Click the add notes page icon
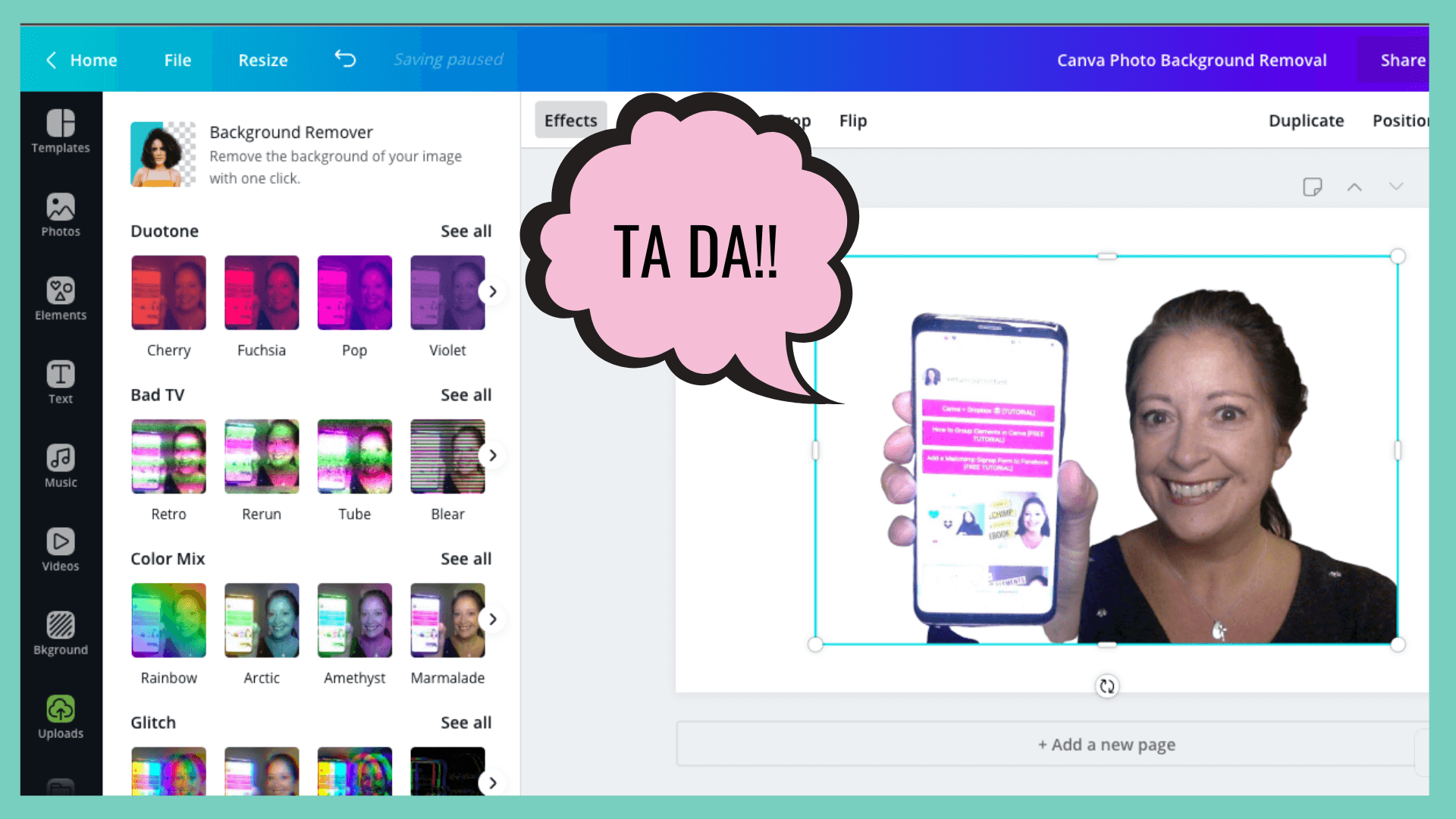Screen dimensions: 1456x819 (1312, 187)
